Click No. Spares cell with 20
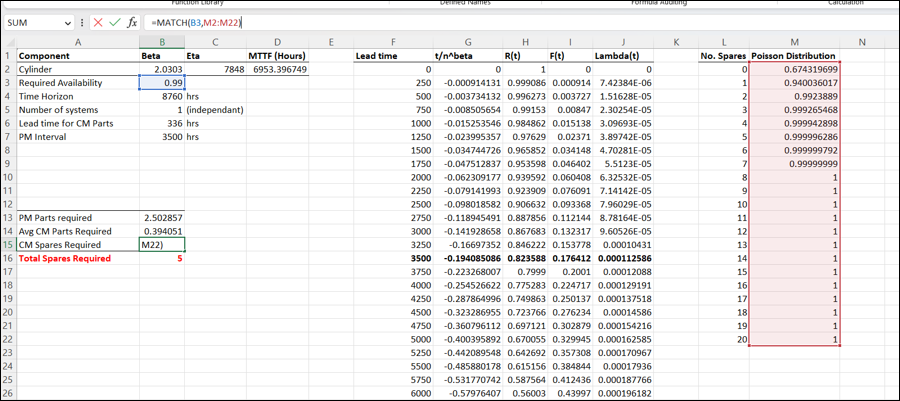This screenshot has width=900, height=401. click(x=723, y=340)
